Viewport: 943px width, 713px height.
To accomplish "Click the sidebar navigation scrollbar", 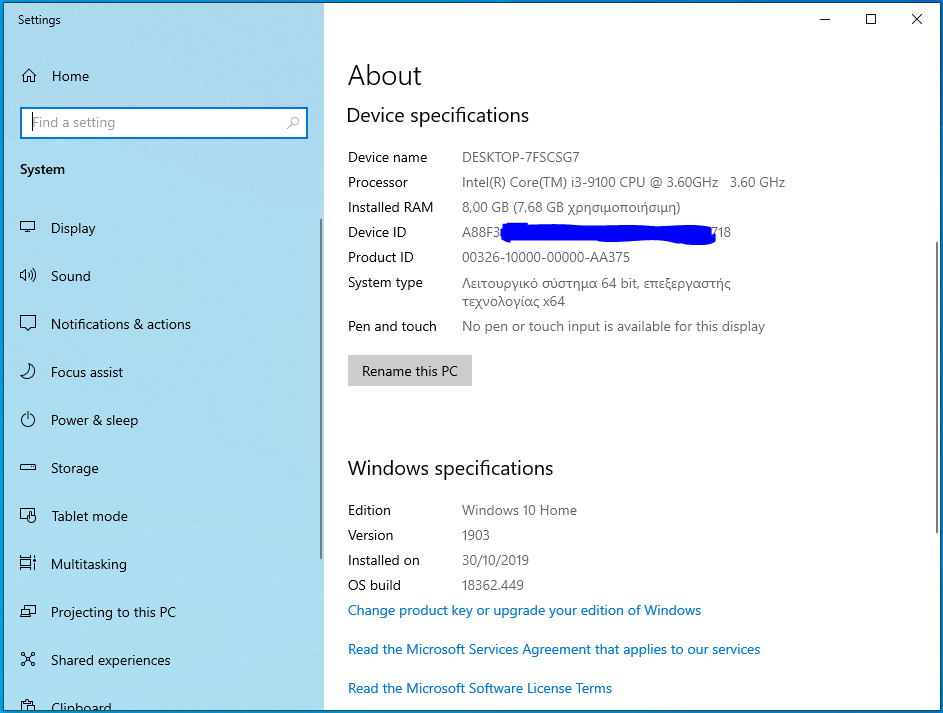I will (321, 389).
